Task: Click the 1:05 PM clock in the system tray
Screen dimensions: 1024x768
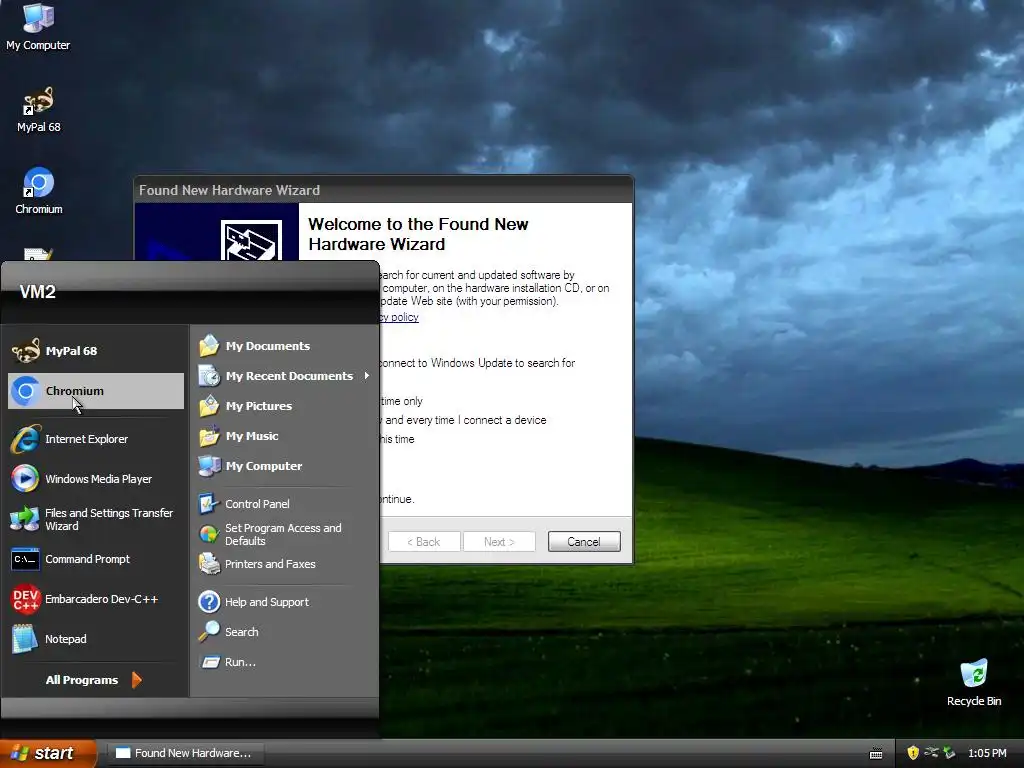Action: [x=987, y=753]
